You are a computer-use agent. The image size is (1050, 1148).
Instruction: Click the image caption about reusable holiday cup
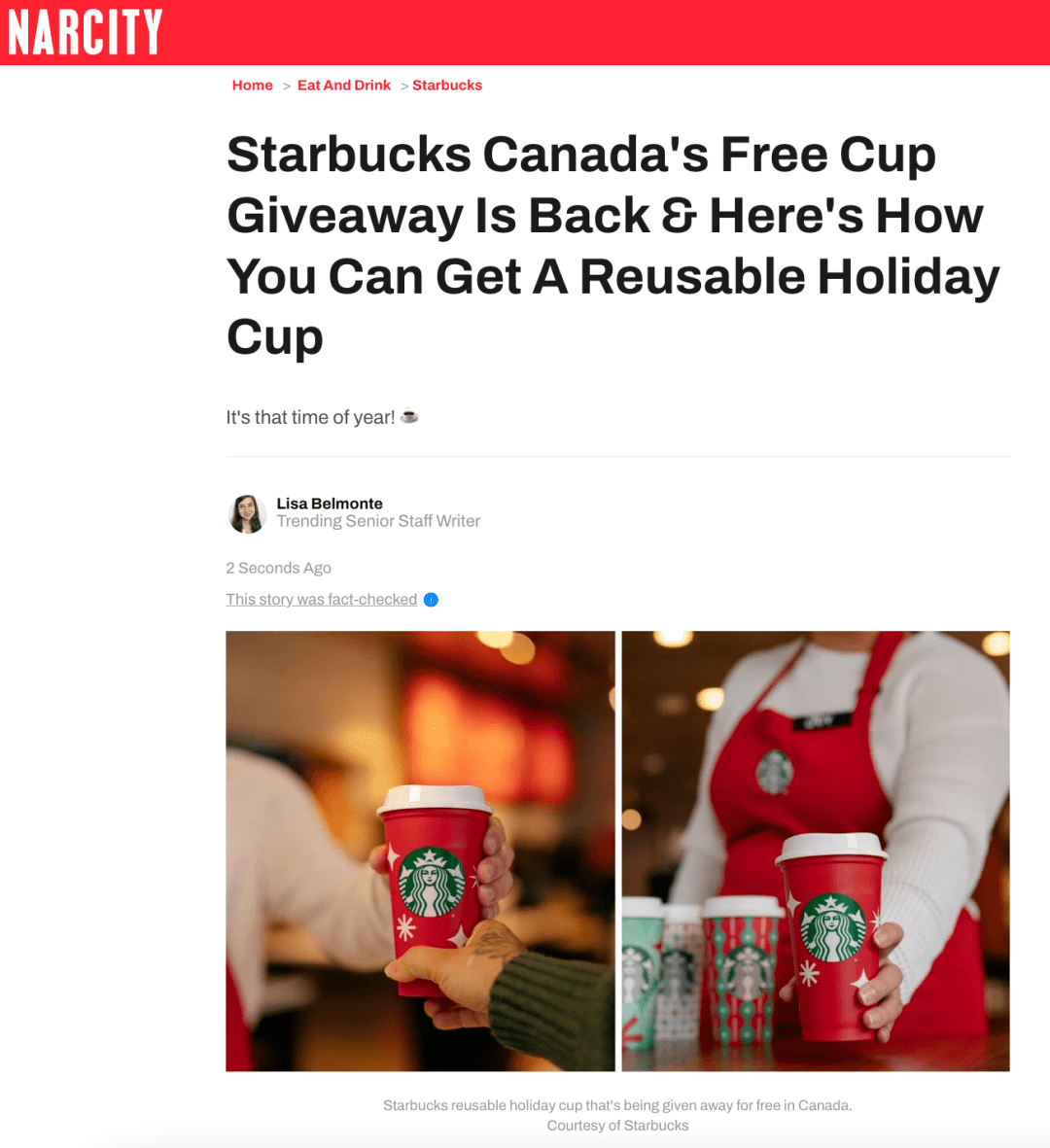(x=617, y=1105)
